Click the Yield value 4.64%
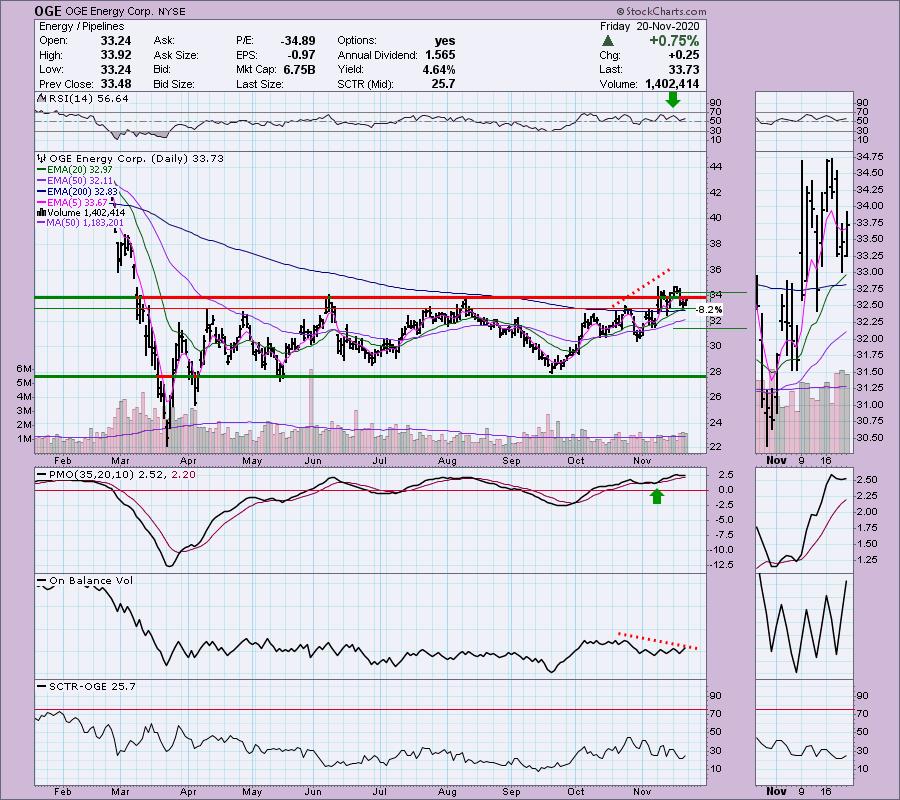The width and height of the screenshot is (900, 800). 439,69
